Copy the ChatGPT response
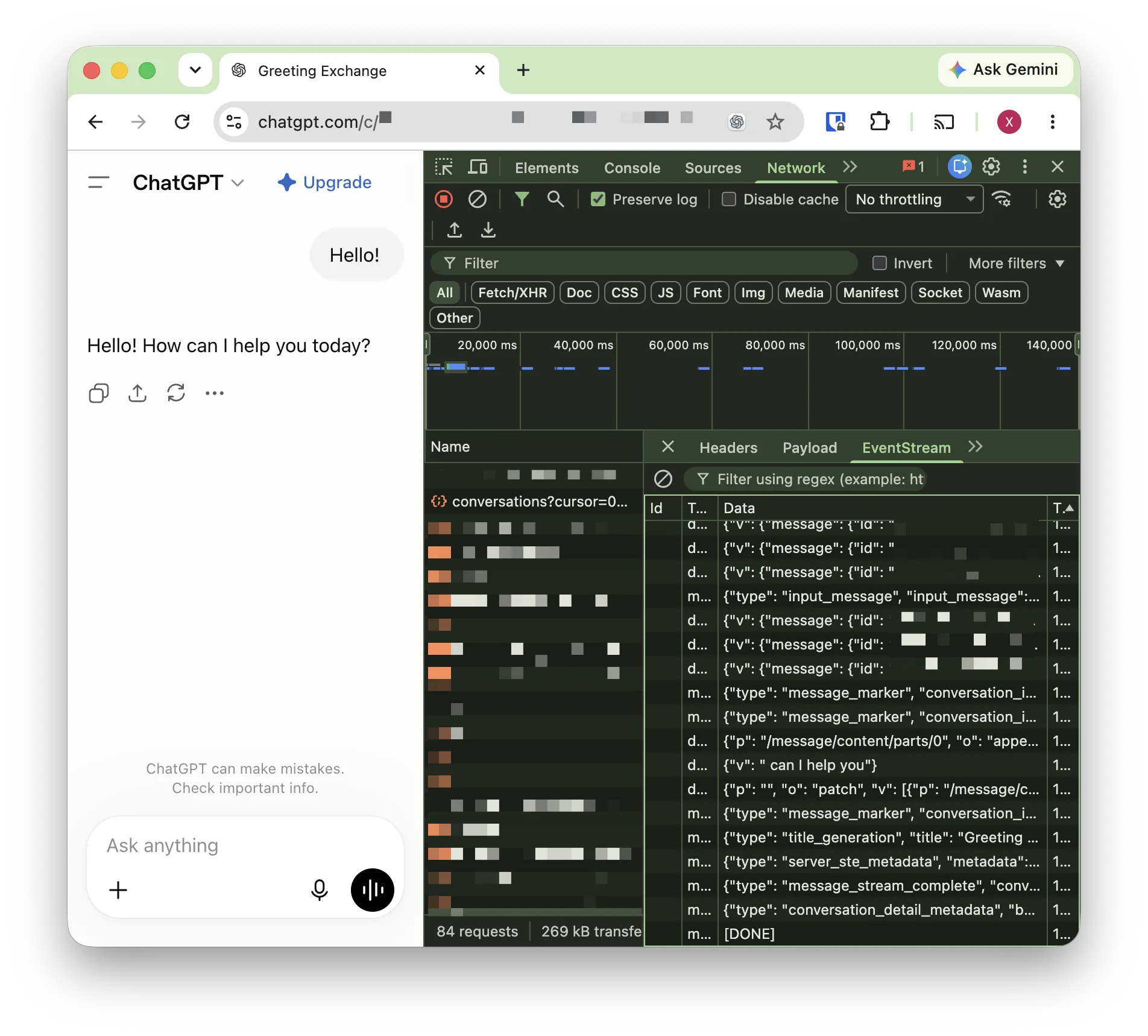Image resolution: width=1148 pixels, height=1036 pixels. click(x=99, y=393)
